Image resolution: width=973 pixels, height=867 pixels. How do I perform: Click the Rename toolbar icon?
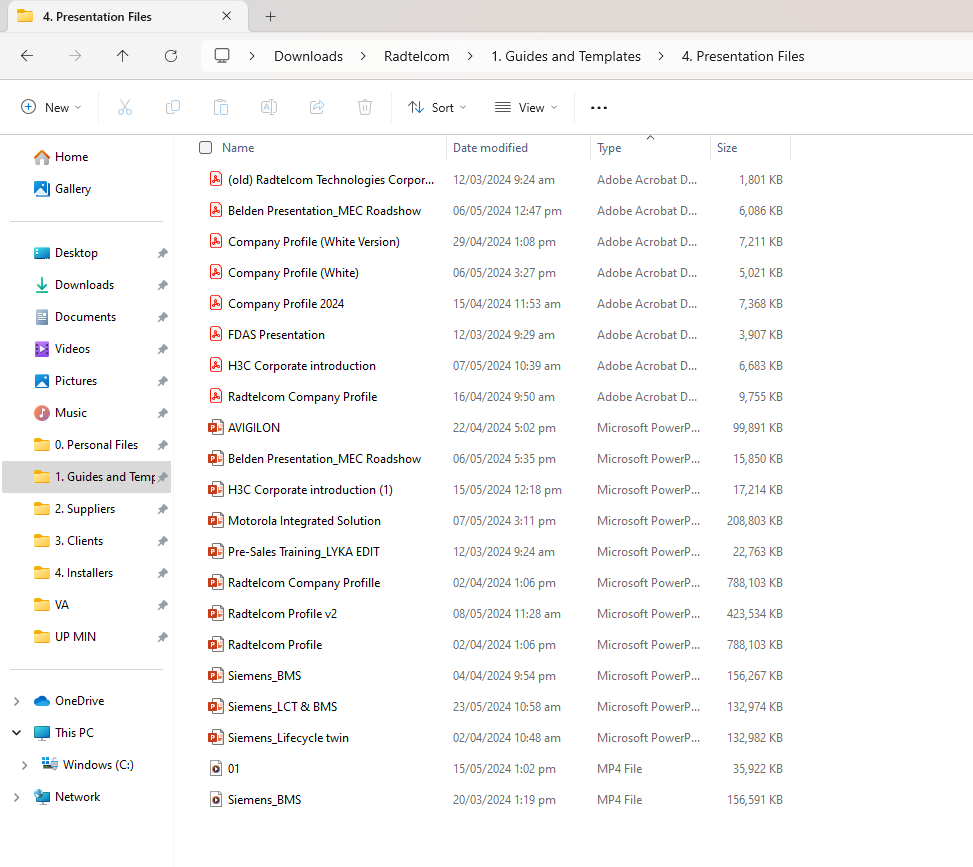[269, 107]
